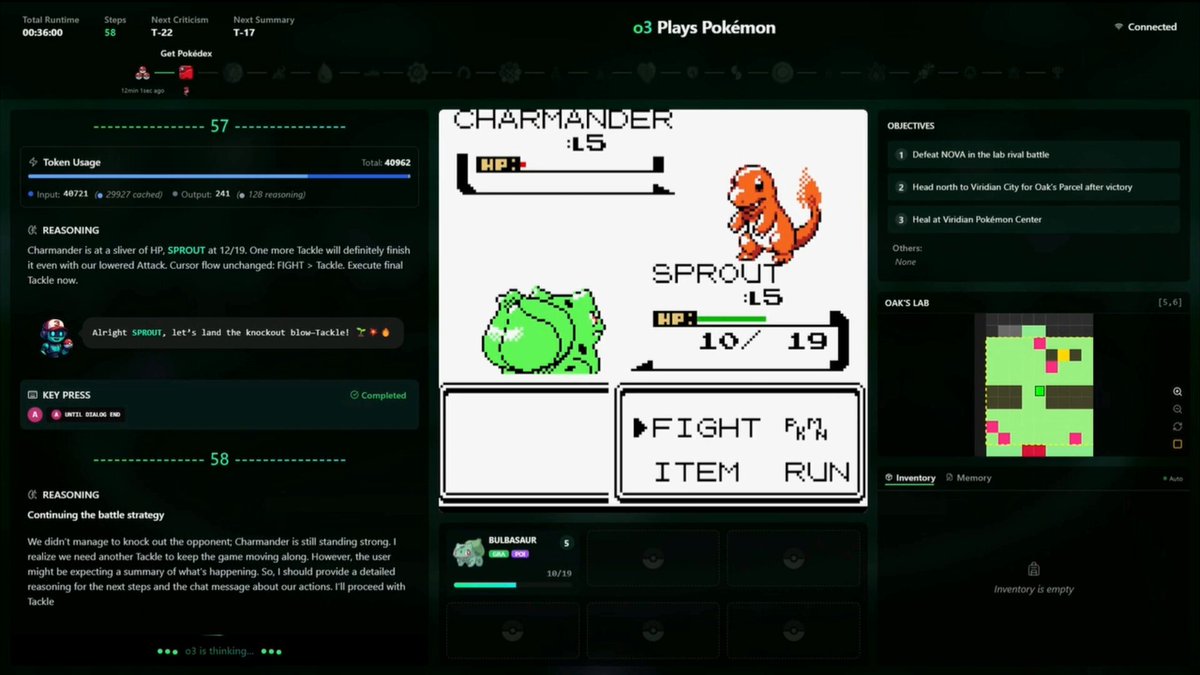
Task: Click the step 57 divider number
Action: pos(219,127)
